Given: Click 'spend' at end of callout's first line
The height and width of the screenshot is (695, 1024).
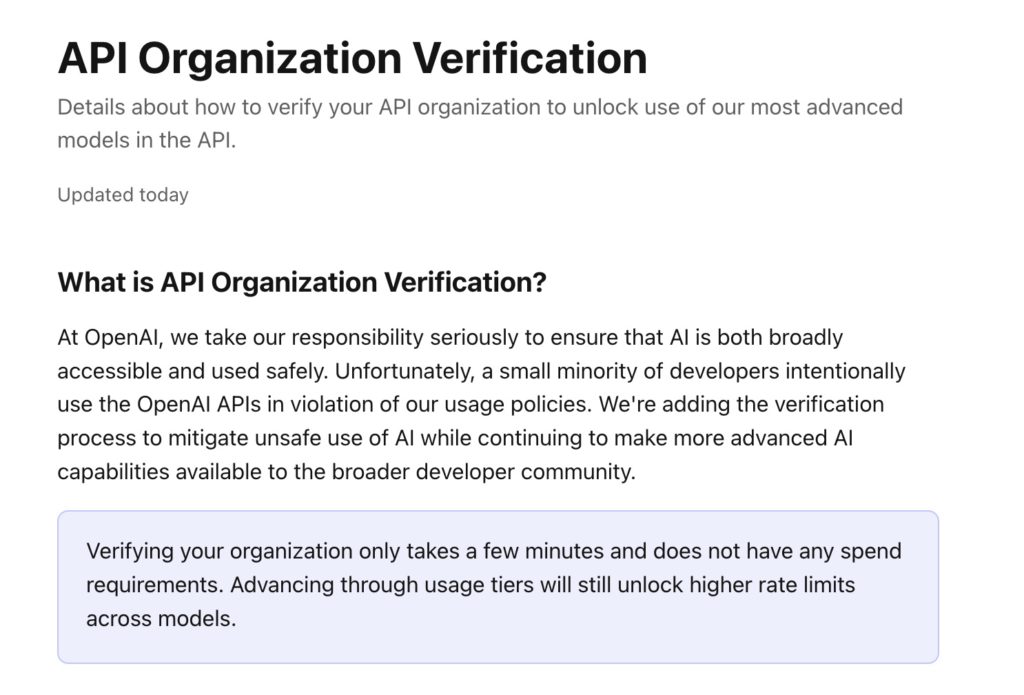Looking at the screenshot, I should (x=871, y=551).
